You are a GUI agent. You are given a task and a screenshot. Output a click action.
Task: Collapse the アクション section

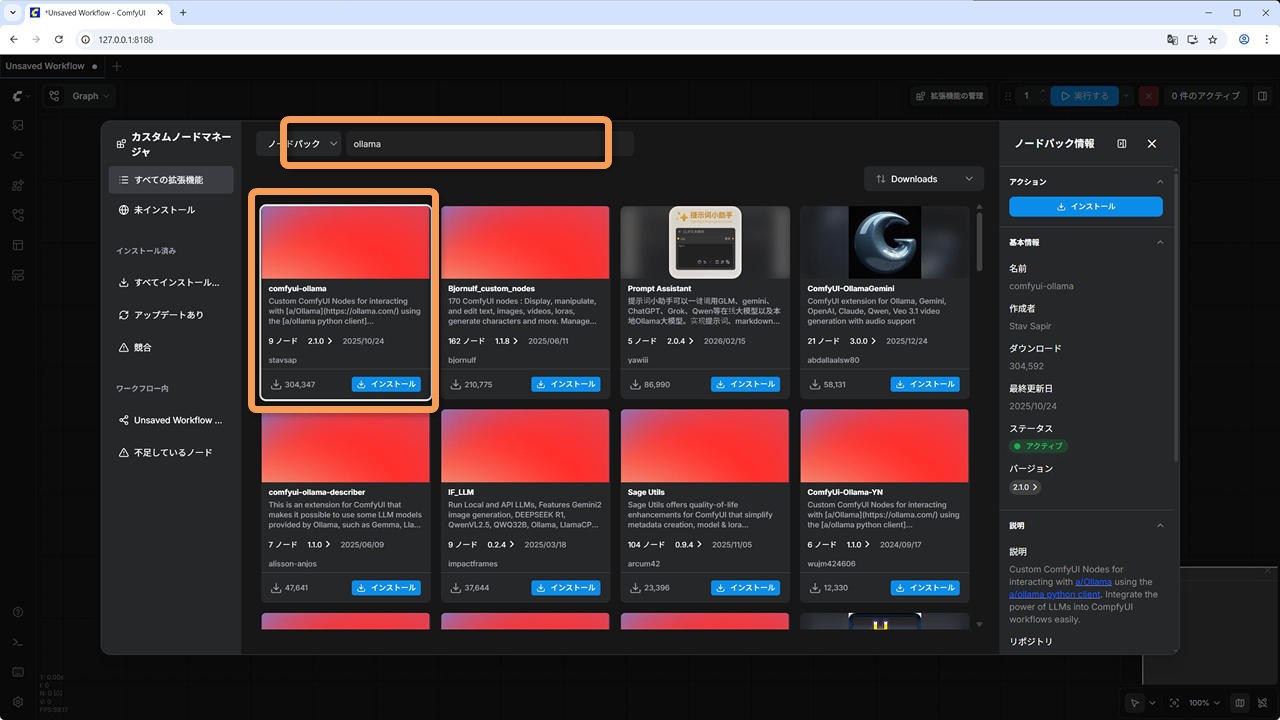pyautogui.click(x=1160, y=182)
